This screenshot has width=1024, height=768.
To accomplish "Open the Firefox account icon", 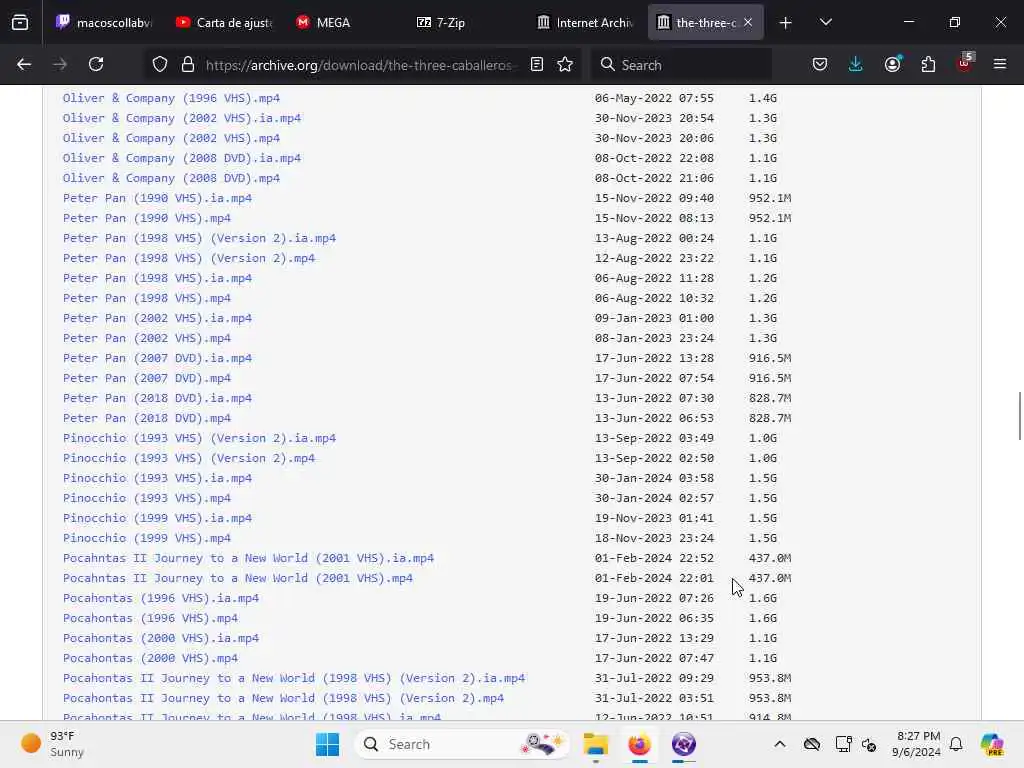I will 892,65.
